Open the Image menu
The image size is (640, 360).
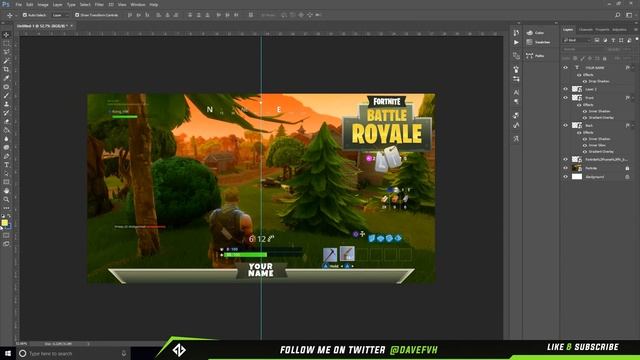point(43,4)
